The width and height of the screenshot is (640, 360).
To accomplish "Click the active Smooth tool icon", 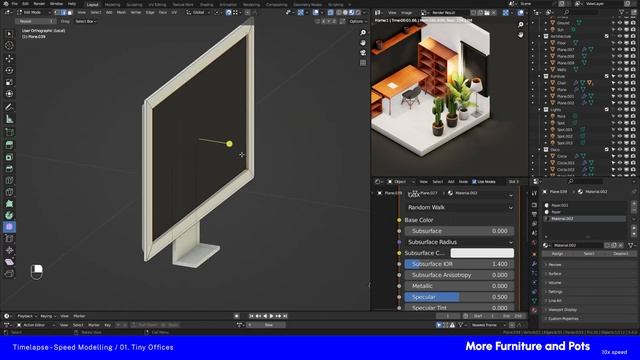I will click(9, 227).
